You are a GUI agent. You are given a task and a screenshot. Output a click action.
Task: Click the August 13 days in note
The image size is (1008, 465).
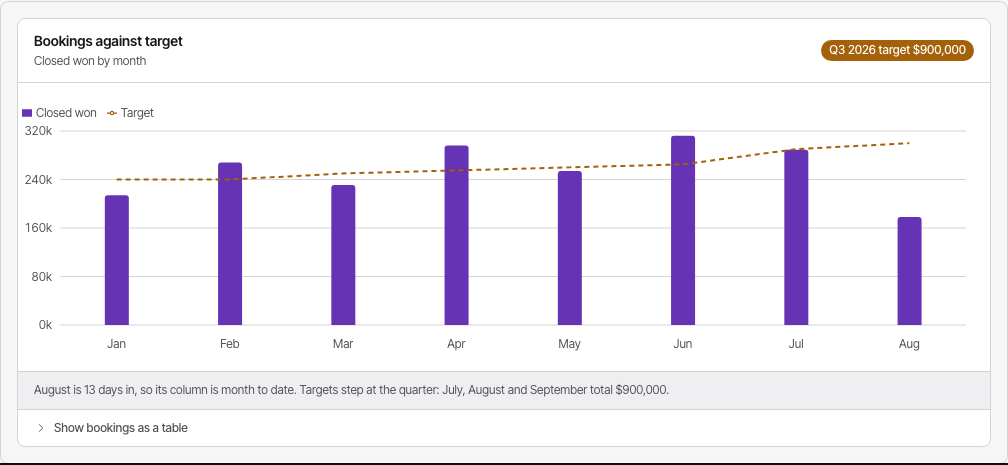coord(352,390)
